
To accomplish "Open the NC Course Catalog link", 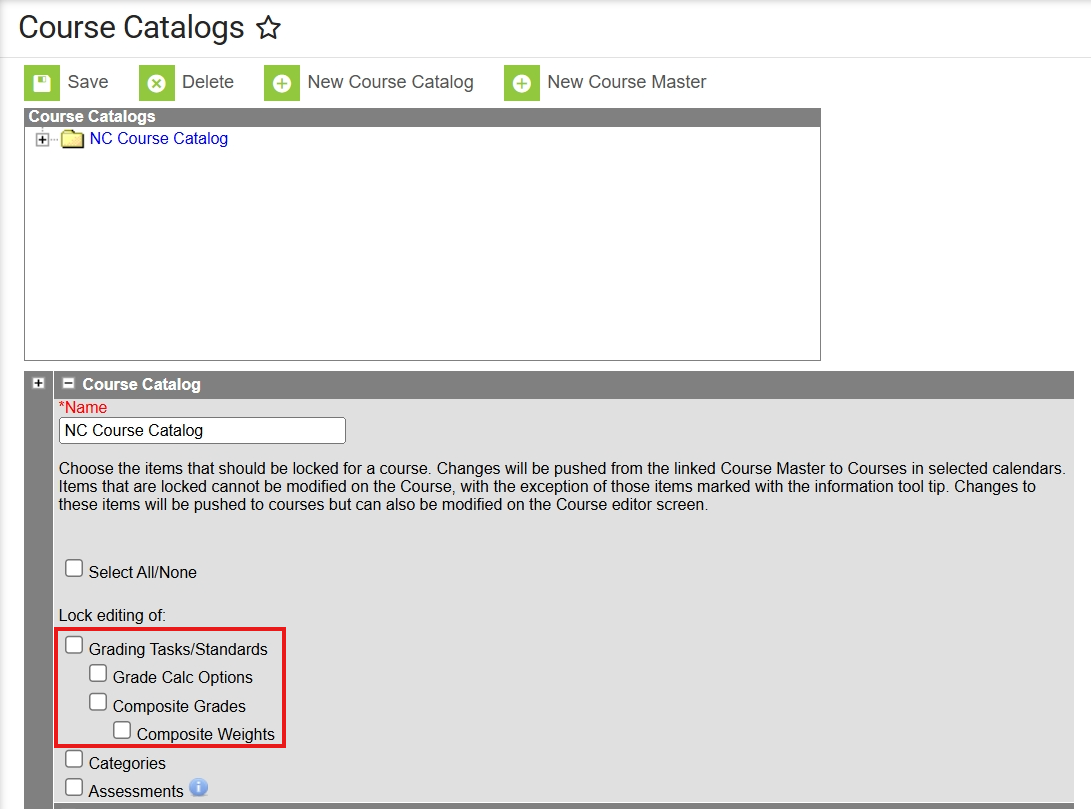I will pos(157,139).
